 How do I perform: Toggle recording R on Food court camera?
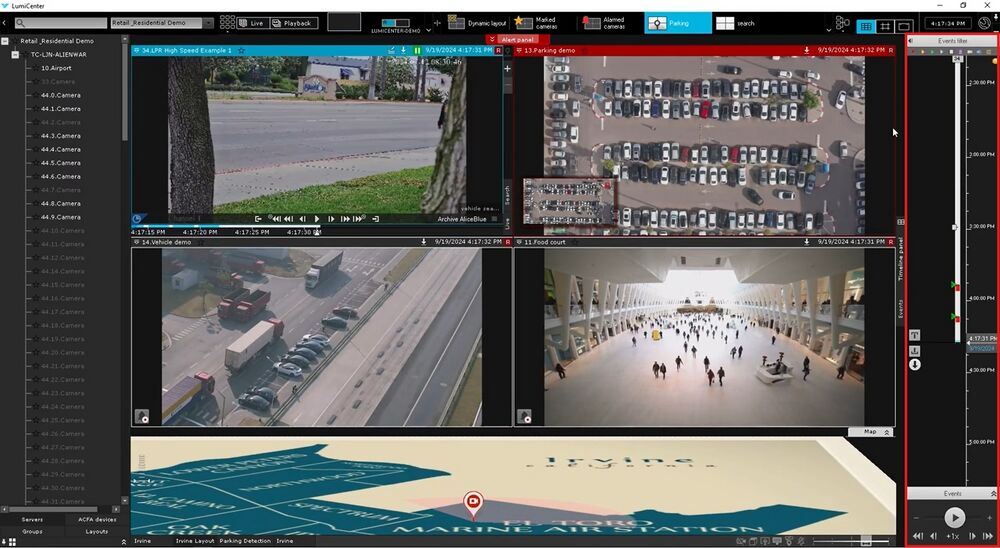(891, 242)
